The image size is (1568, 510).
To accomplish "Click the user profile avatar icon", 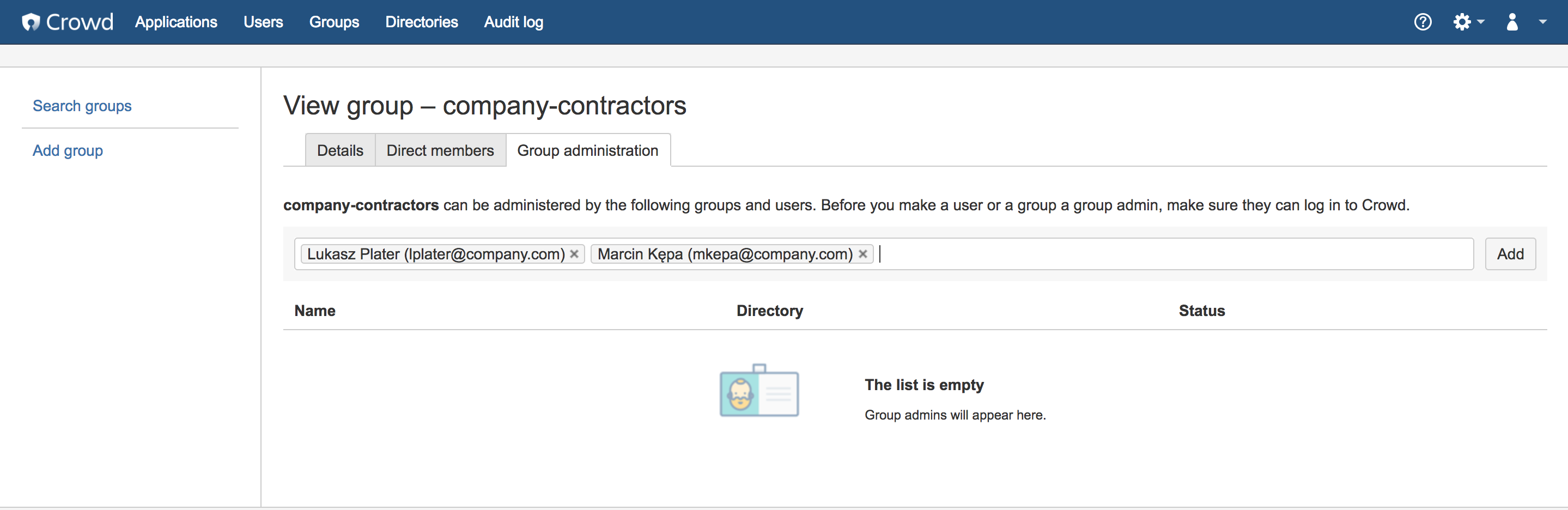I will point(1512,22).
